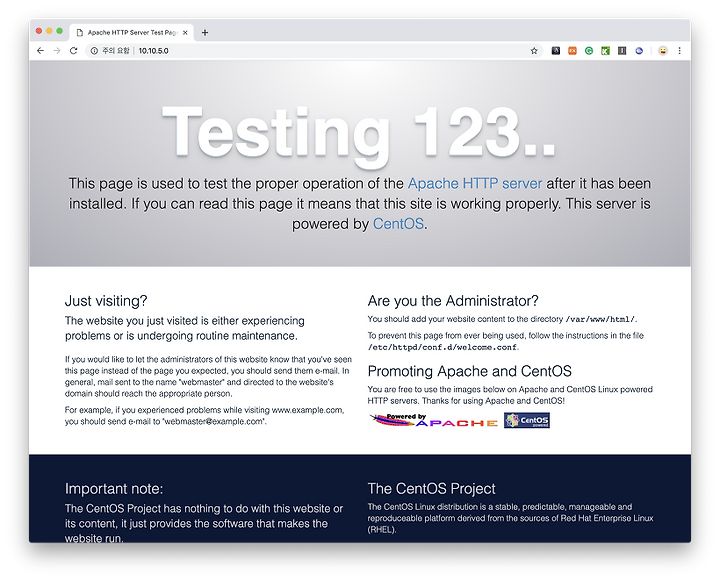720x581 pixels.
Task: Open the orange extension icon
Action: point(572,51)
